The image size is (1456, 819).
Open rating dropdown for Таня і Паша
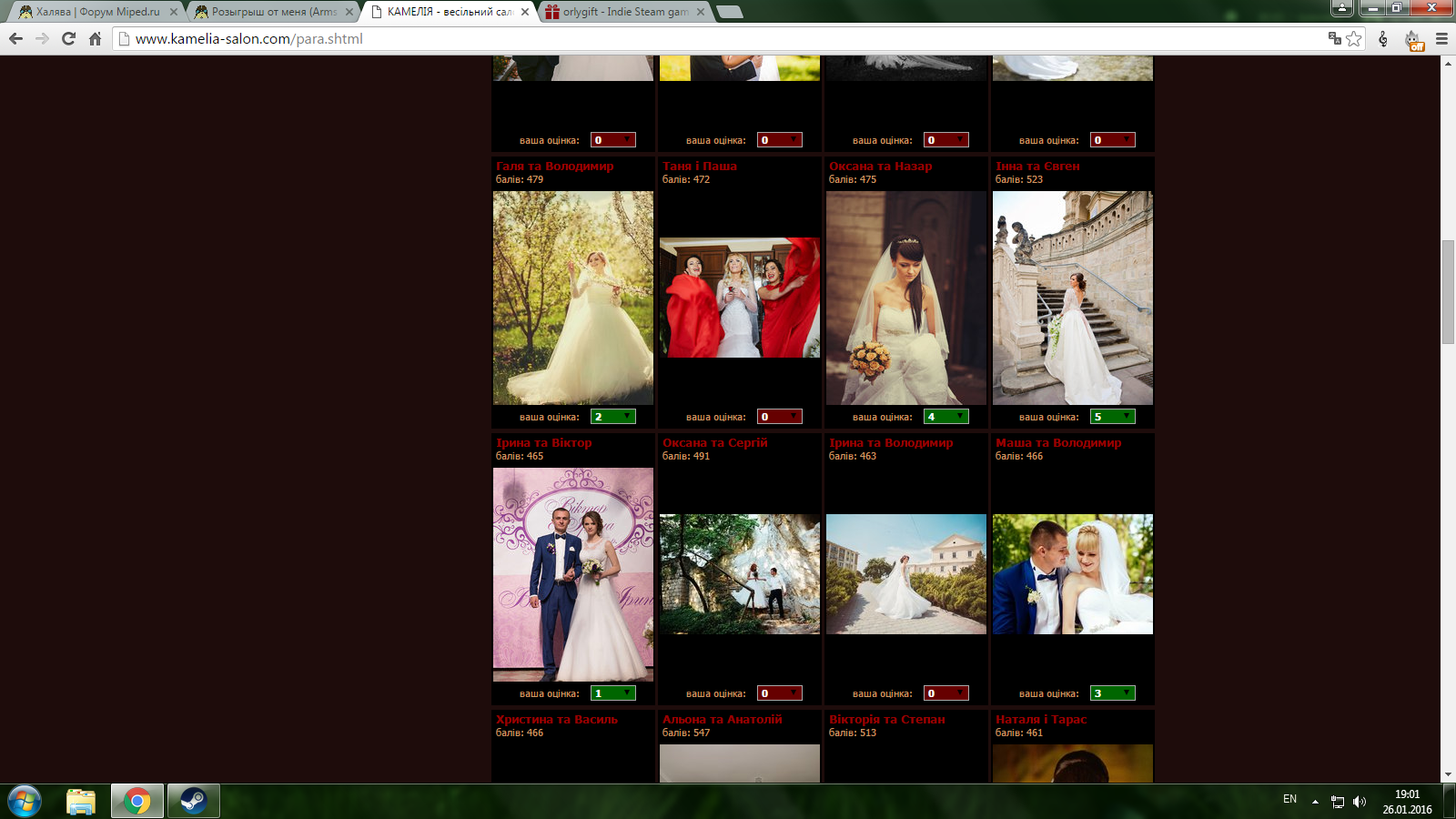coord(780,417)
